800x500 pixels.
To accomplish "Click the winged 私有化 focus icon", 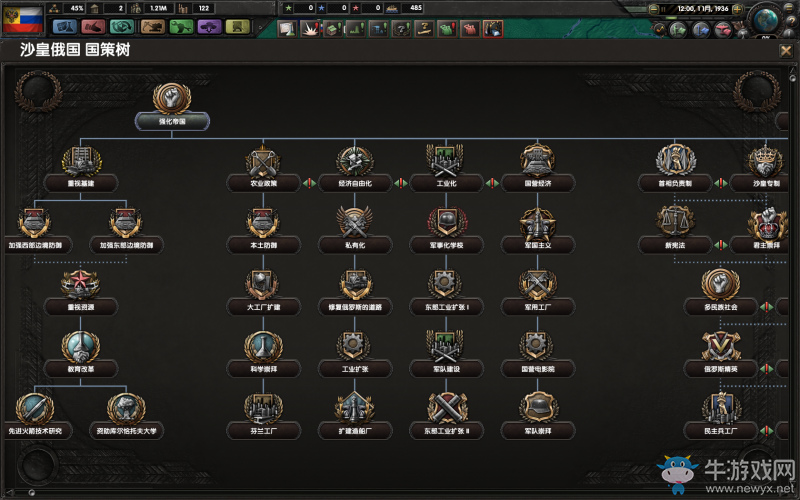I will click(x=355, y=223).
